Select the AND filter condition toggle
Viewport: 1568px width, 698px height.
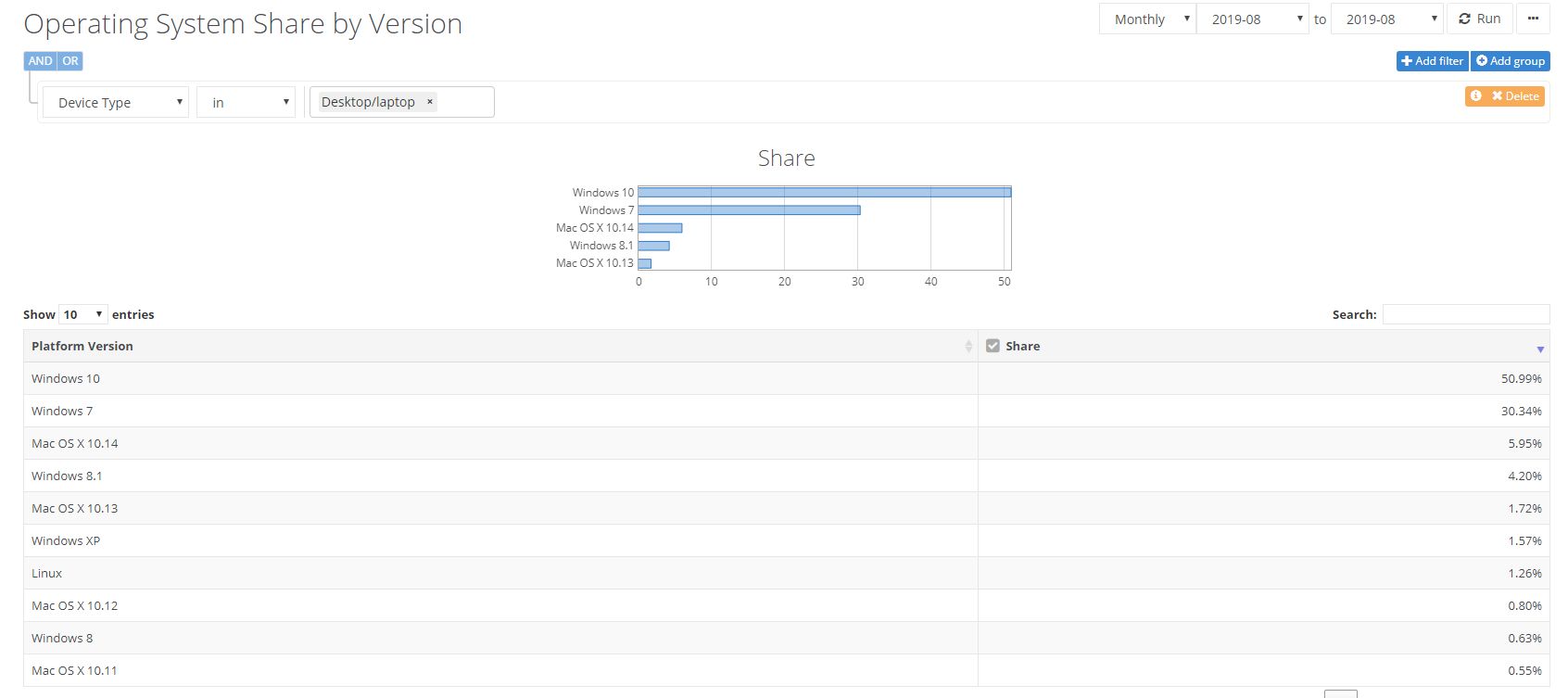40,61
